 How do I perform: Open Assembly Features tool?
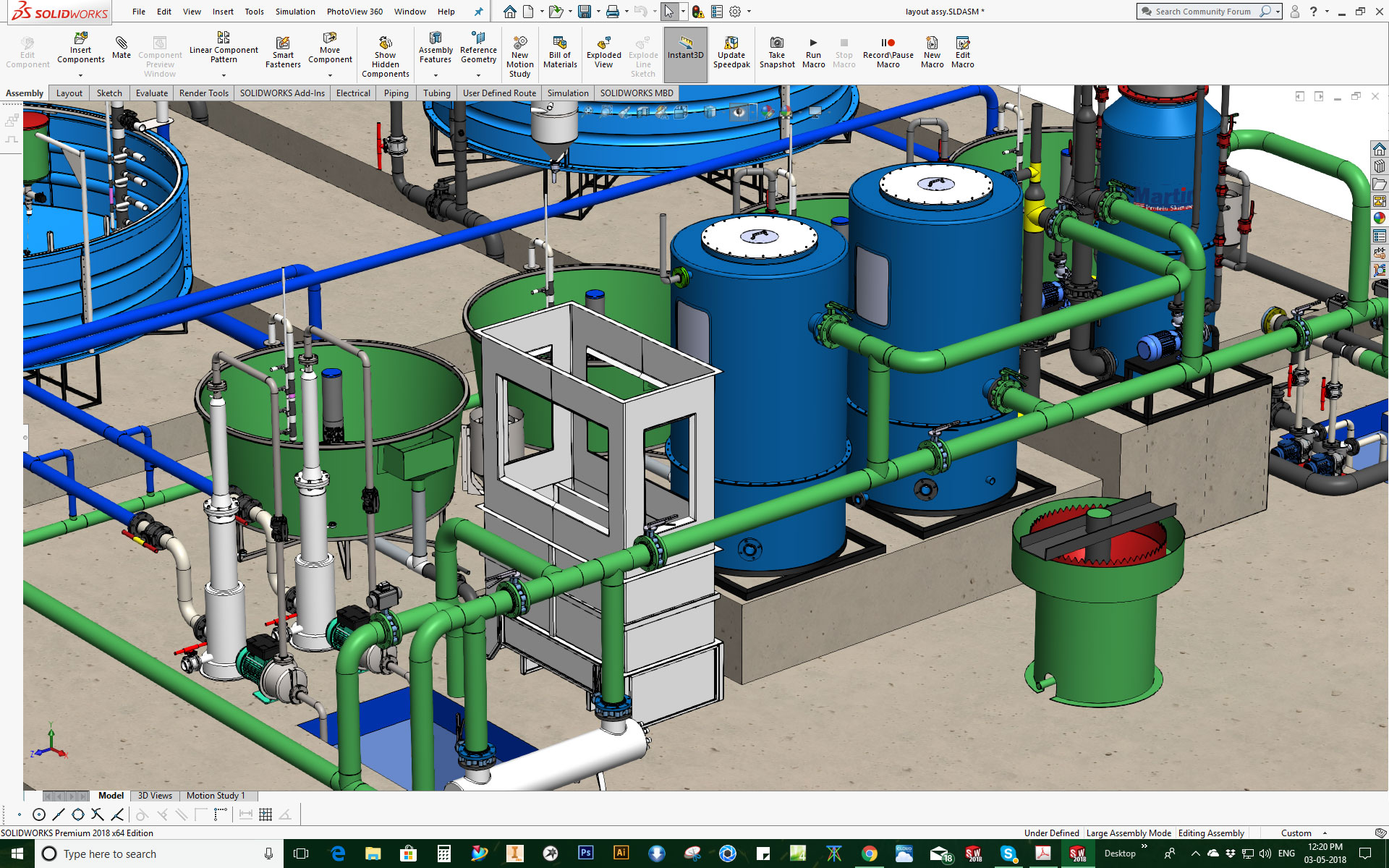[436, 48]
